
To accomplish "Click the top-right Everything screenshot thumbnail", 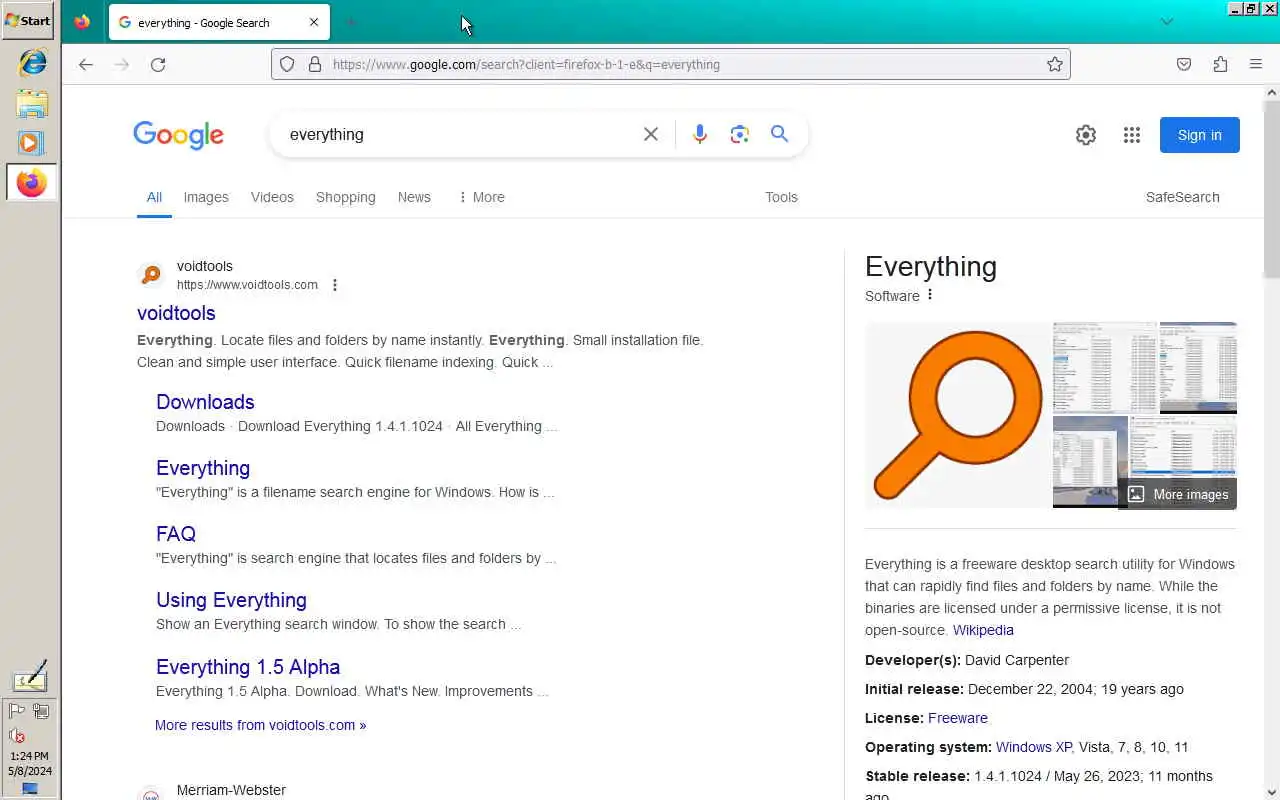I will (1198, 367).
